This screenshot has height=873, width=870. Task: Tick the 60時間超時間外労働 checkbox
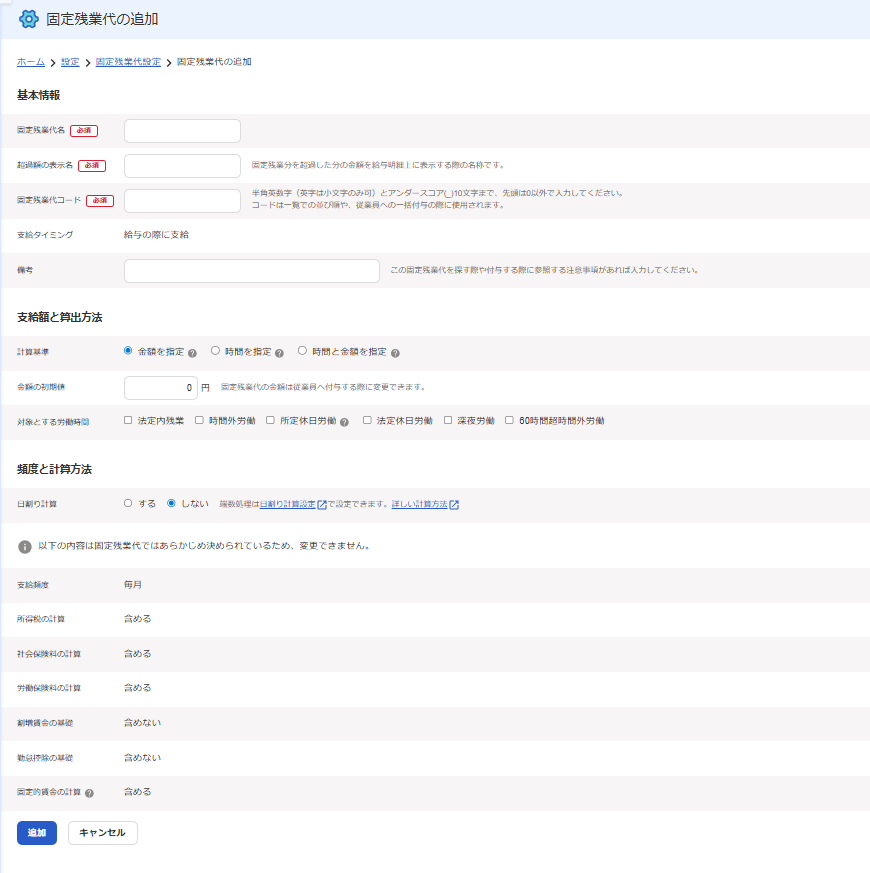click(509, 420)
